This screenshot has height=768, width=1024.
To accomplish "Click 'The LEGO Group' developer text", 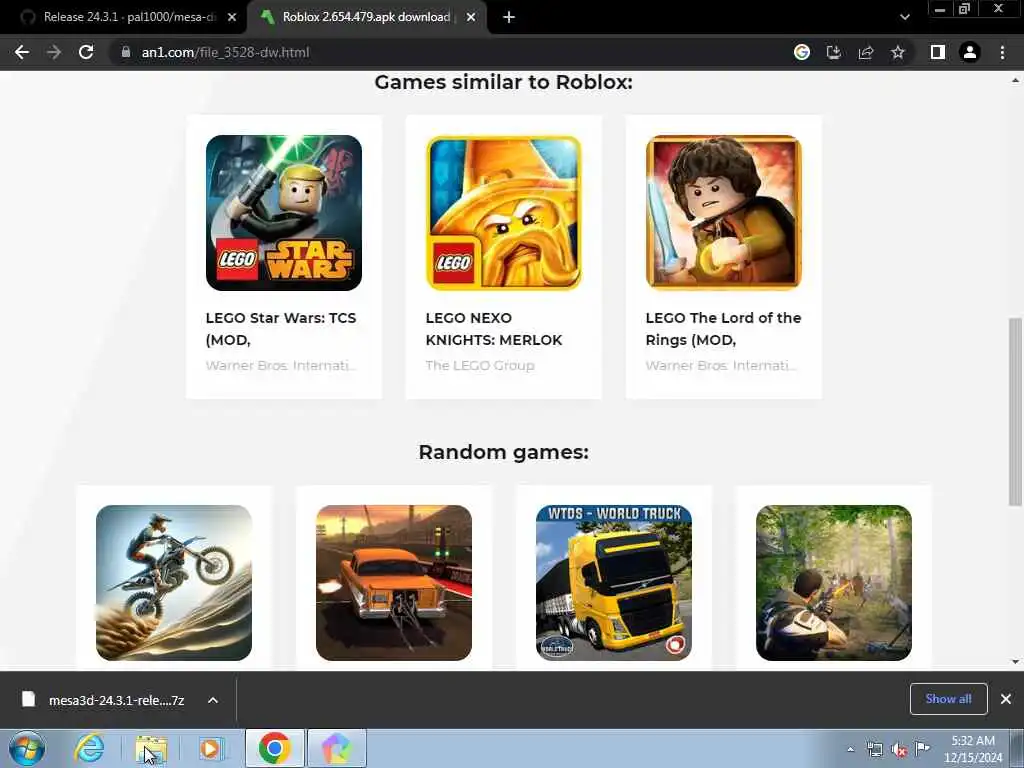I will [480, 366].
